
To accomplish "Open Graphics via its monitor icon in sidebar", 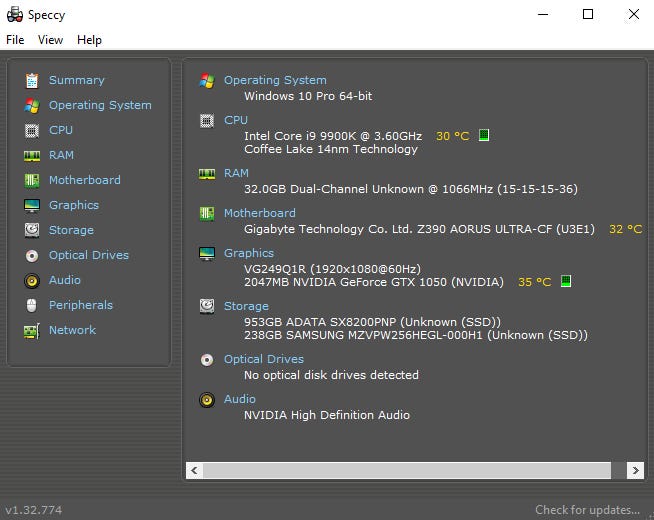I will [x=31, y=205].
